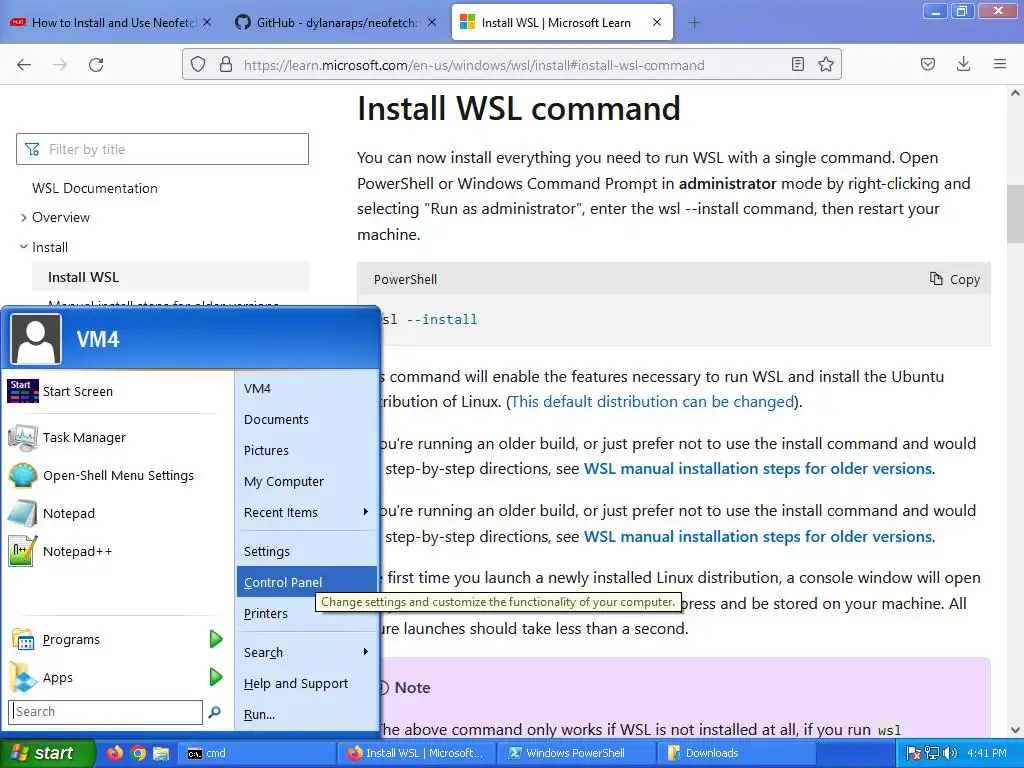The height and width of the screenshot is (768, 1024).
Task: Open Pictures folder in Start menu
Action: (306, 451)
